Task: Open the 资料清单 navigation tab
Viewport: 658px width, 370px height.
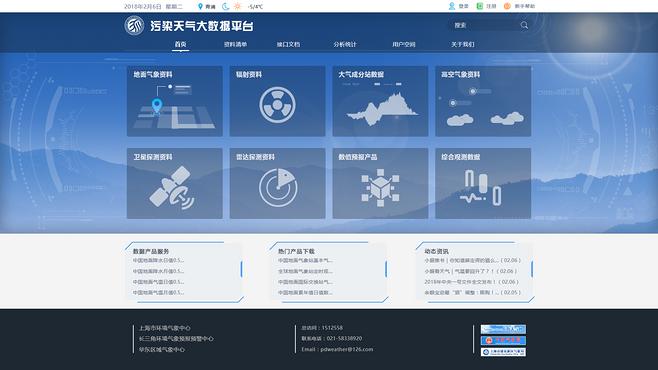Action: coord(235,44)
